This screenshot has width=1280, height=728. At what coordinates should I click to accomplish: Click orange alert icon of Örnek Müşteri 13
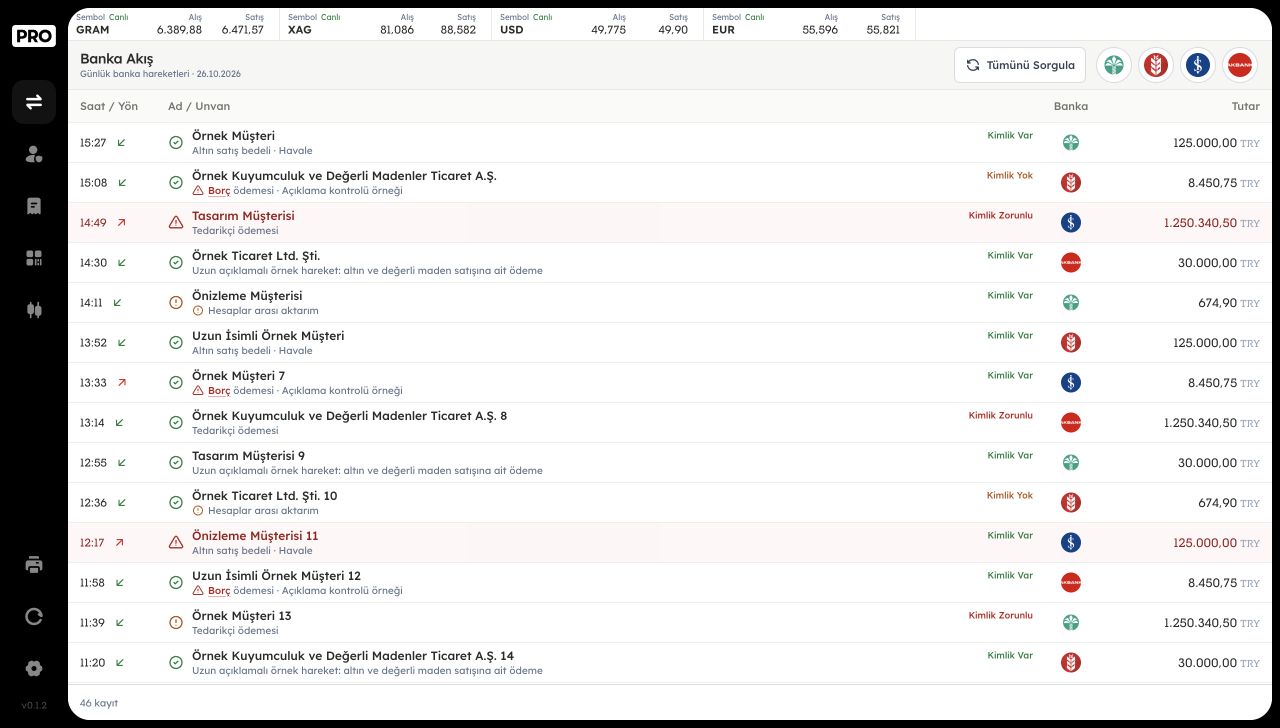pos(176,623)
